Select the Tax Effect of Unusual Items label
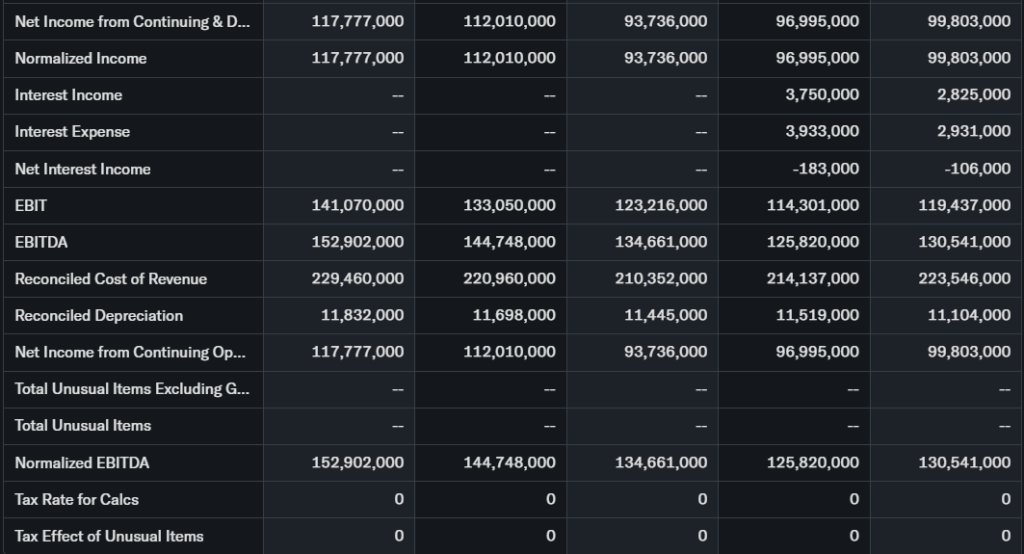Viewport: 1024px width, 554px height. pyautogui.click(x=108, y=536)
